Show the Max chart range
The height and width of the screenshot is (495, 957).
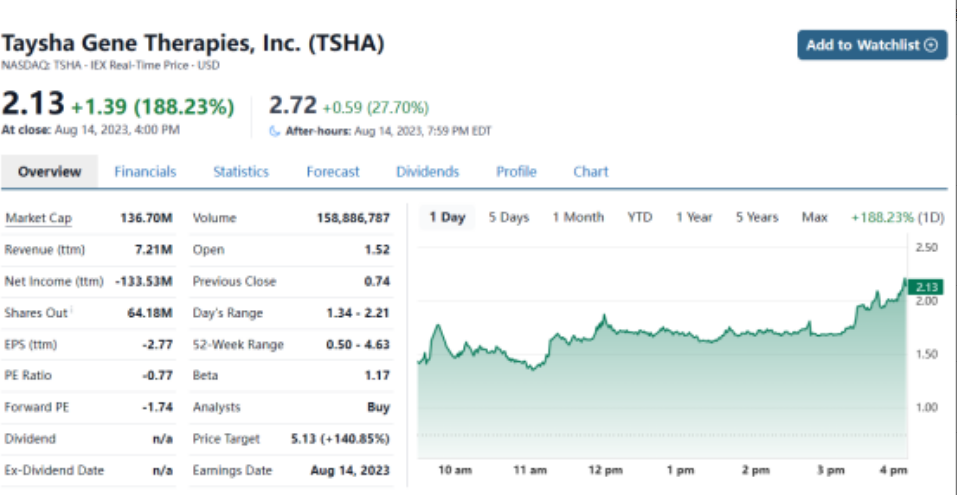pyautogui.click(x=814, y=218)
